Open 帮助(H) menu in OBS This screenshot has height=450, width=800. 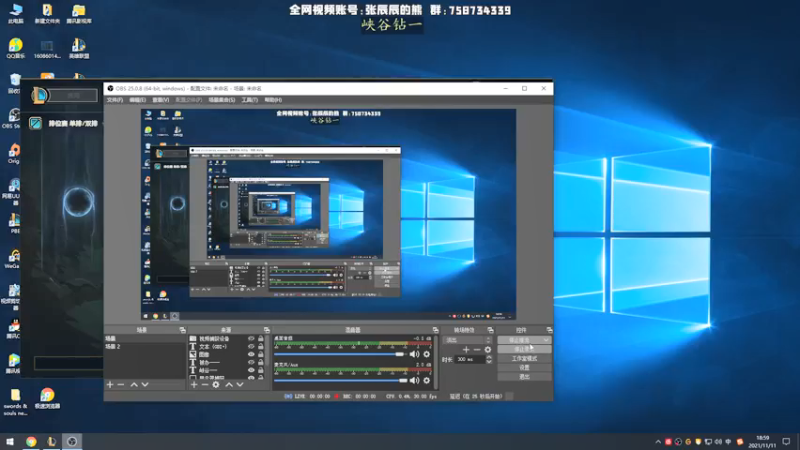click(273, 100)
